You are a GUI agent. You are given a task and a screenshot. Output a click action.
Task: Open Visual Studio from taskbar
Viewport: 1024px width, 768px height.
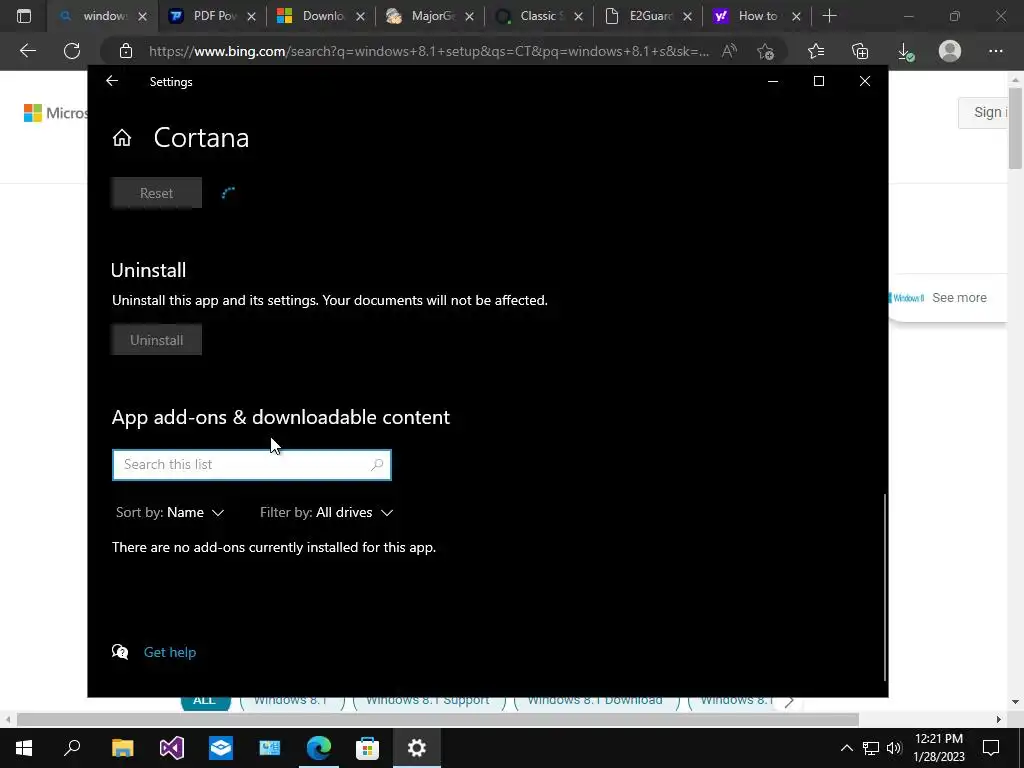pos(172,748)
